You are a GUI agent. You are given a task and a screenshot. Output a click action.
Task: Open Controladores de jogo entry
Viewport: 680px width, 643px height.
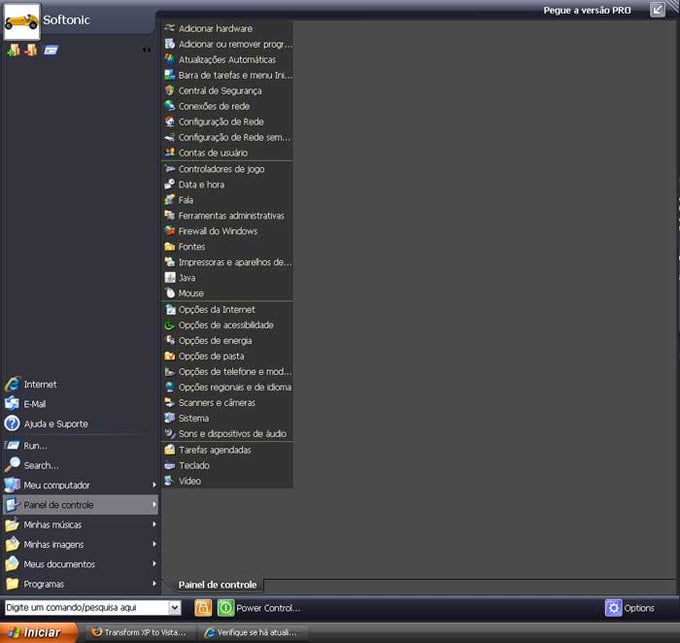[x=228, y=169]
